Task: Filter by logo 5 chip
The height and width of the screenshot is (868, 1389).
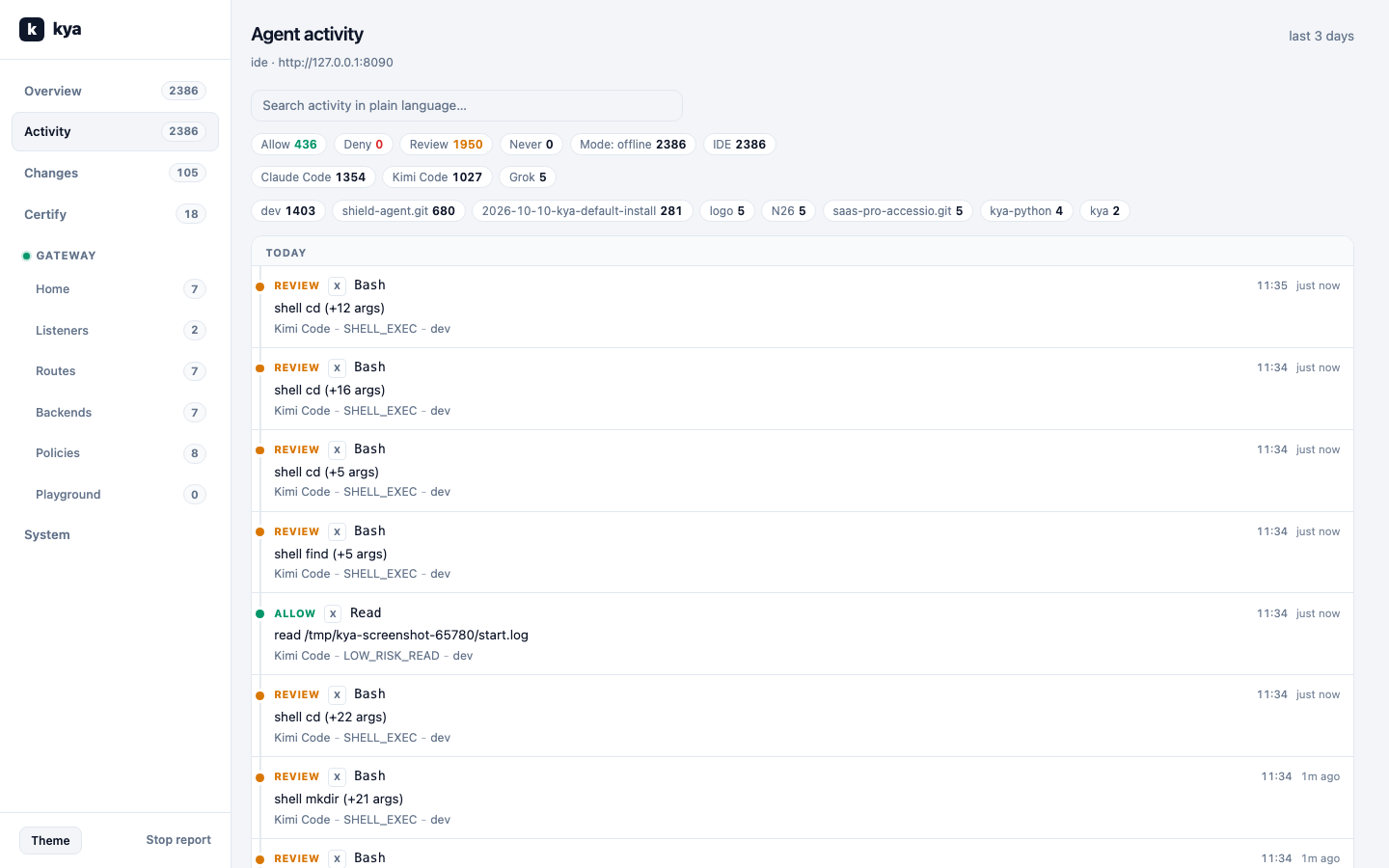Action: click(727, 211)
